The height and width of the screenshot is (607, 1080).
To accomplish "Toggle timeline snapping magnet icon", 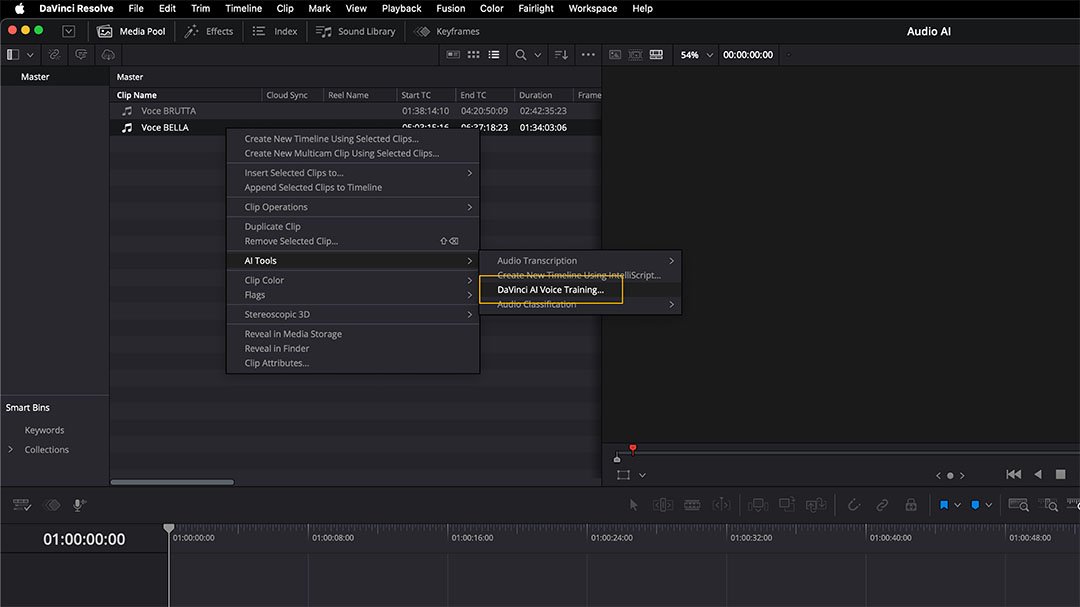I will [853, 505].
